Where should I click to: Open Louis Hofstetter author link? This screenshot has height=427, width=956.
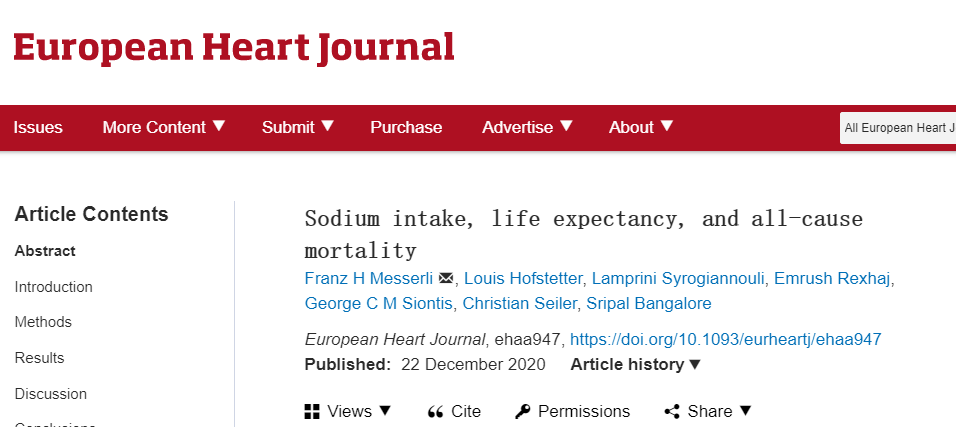tap(523, 279)
